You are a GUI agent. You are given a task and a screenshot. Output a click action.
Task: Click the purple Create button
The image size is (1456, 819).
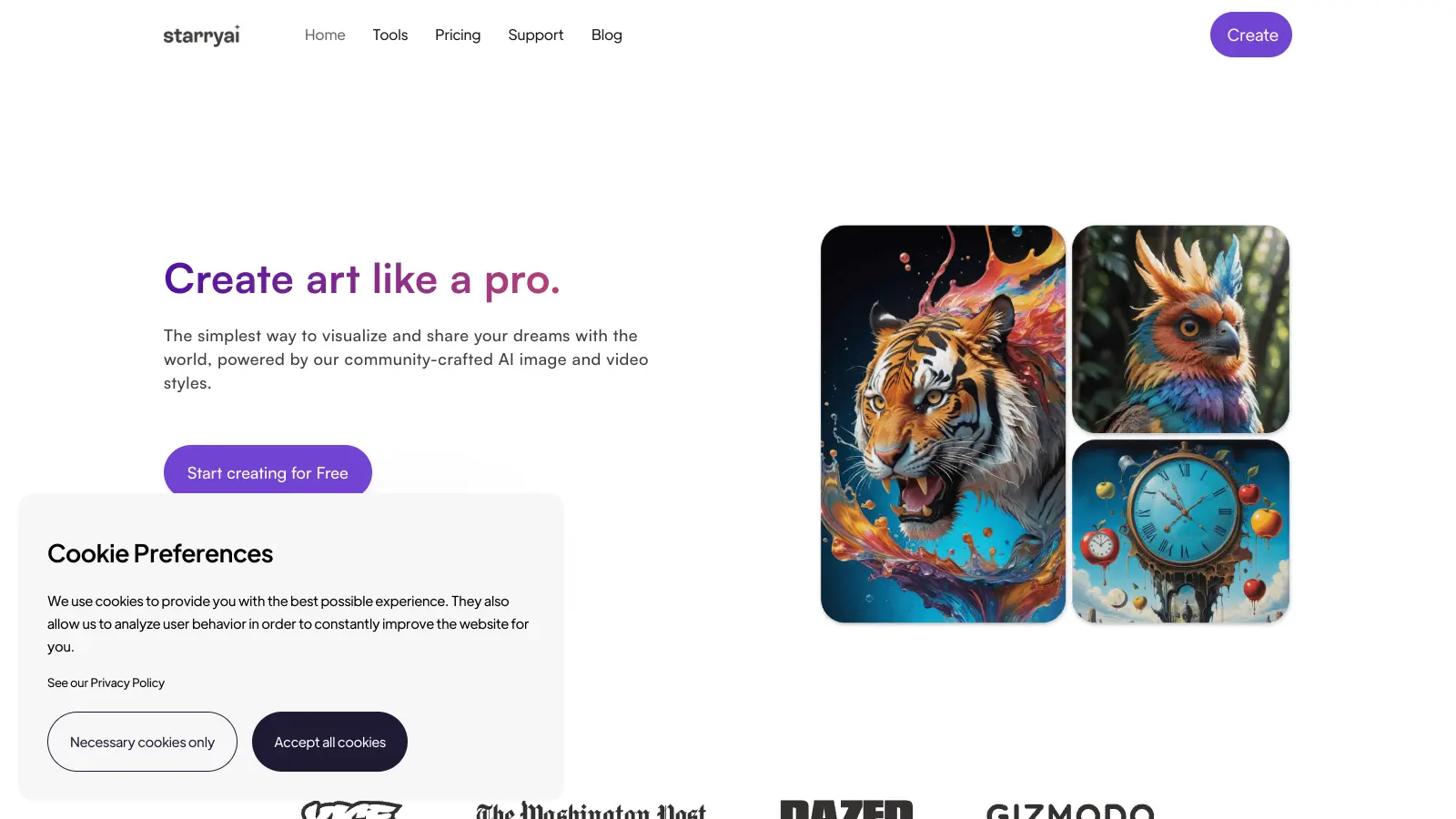(1251, 35)
